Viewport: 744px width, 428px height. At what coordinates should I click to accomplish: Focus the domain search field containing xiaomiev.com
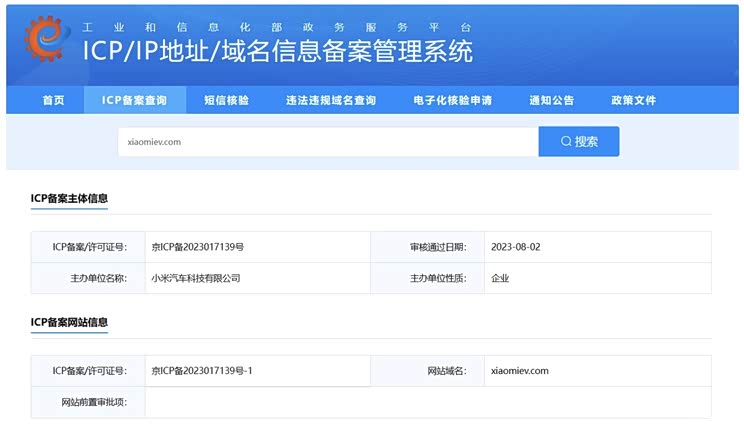[x=327, y=142]
